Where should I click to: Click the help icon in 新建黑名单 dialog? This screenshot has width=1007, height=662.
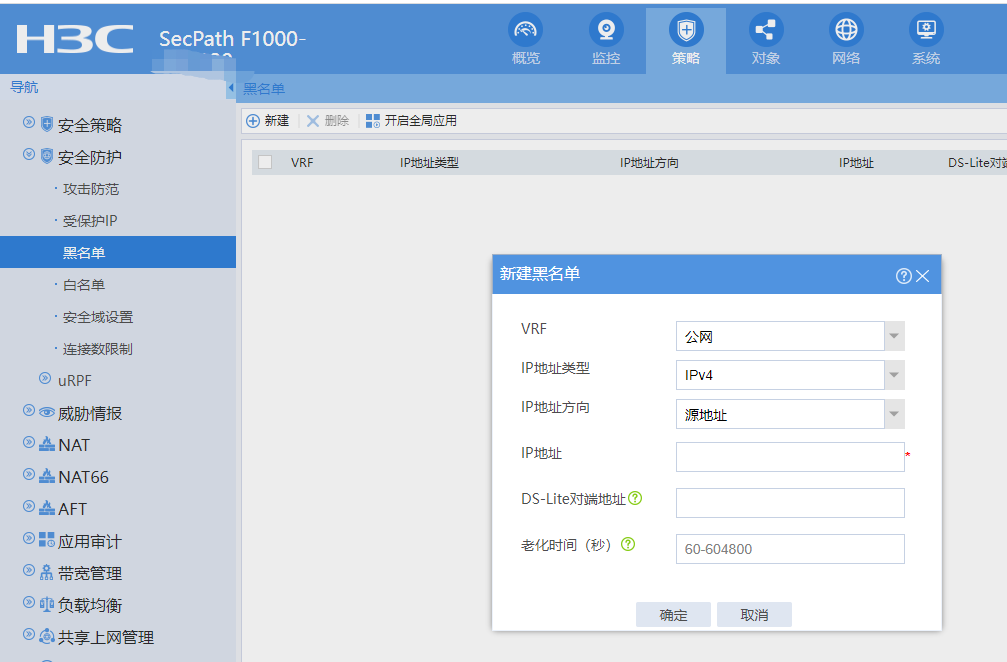(x=904, y=276)
